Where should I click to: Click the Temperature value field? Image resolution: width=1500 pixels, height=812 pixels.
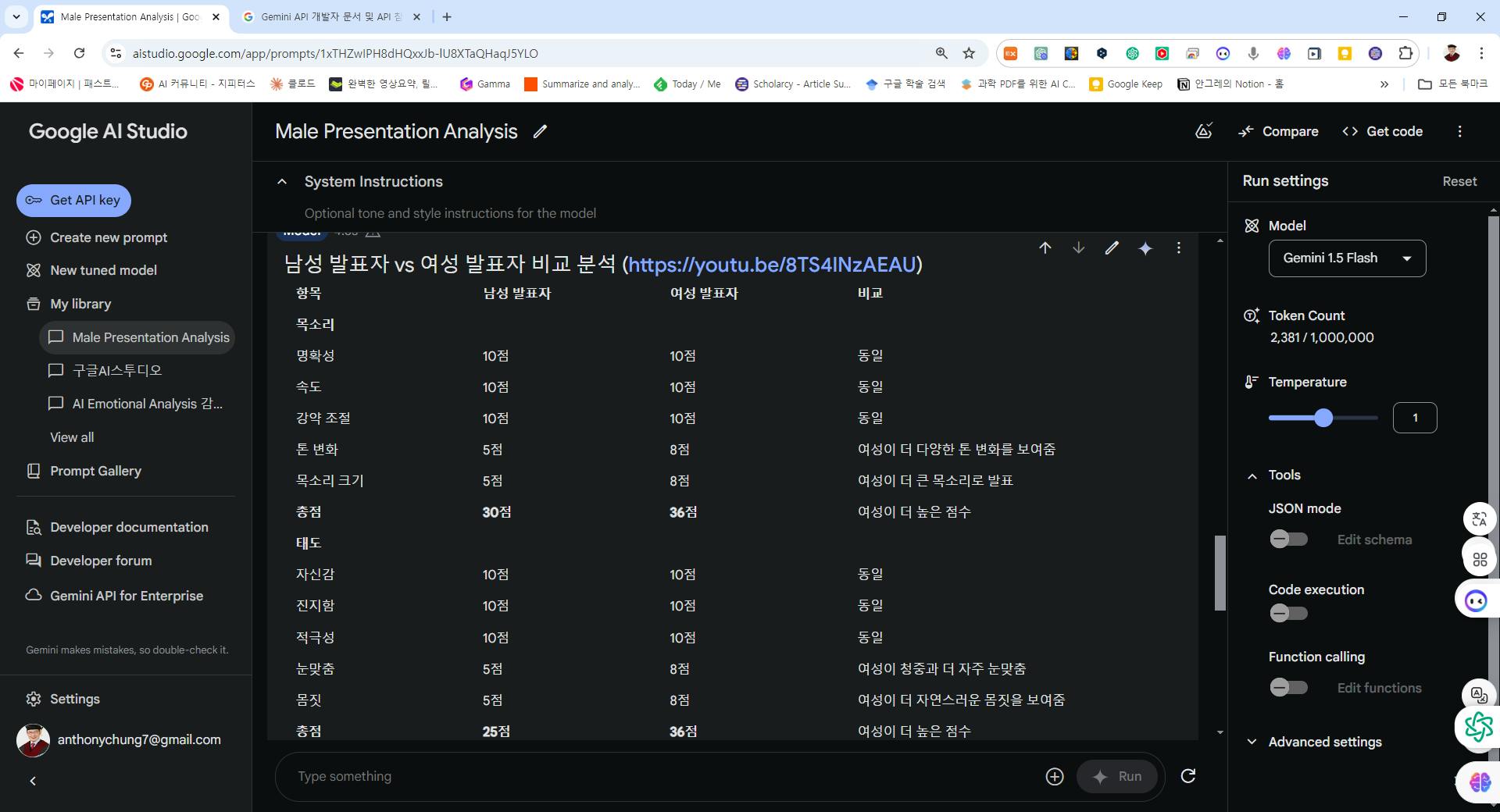tap(1415, 418)
